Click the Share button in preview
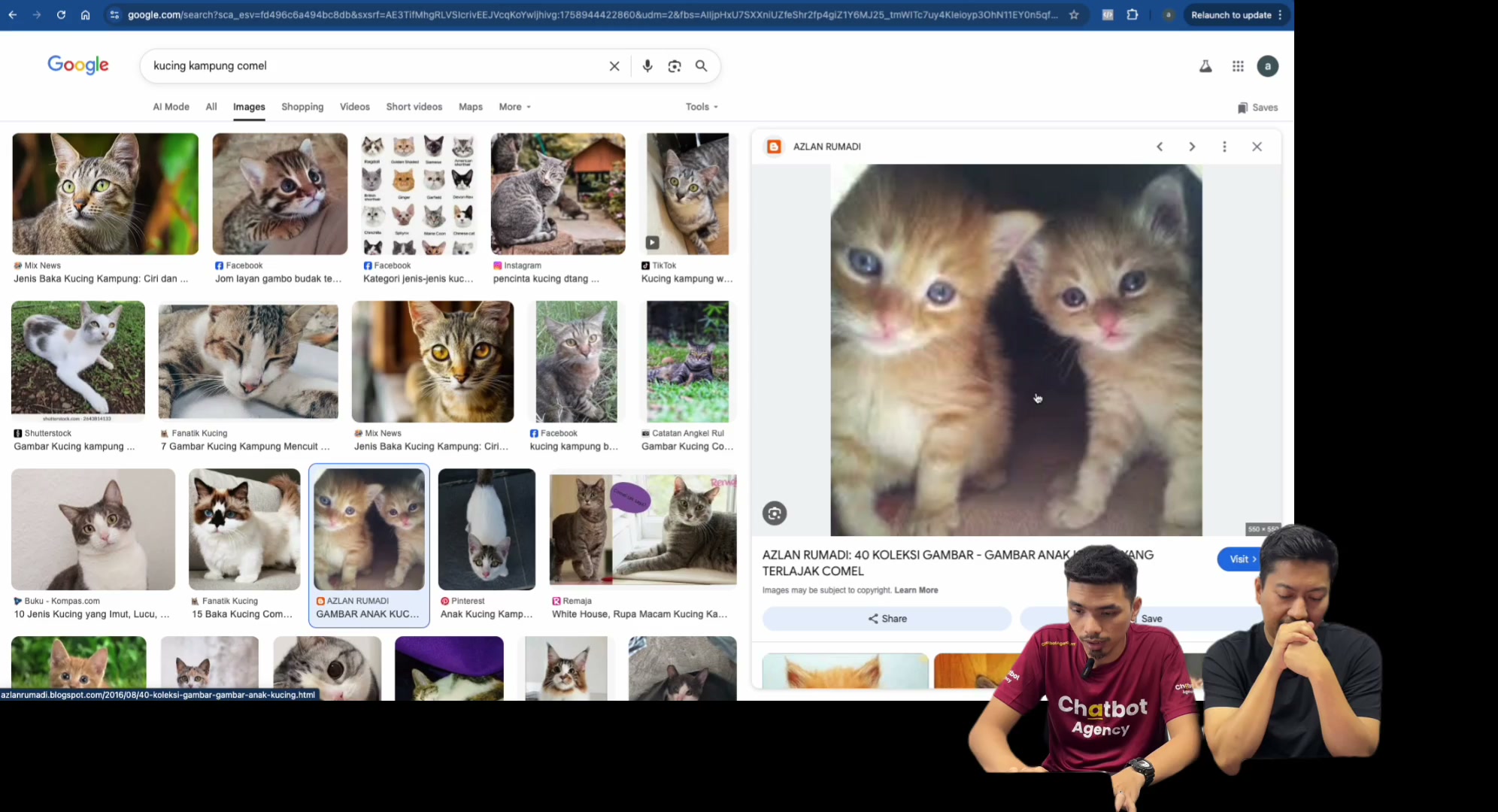Image resolution: width=1498 pixels, height=812 pixels. click(887, 619)
